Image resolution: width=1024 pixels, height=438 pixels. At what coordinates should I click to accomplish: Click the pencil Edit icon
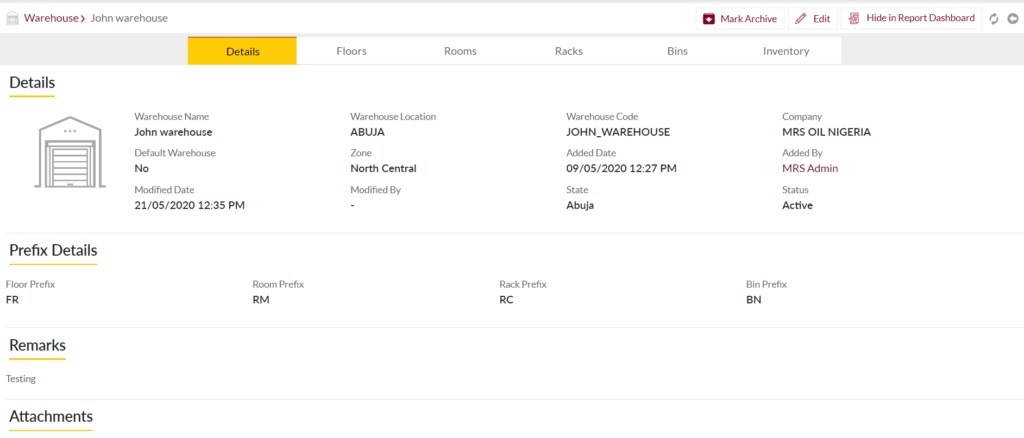point(801,19)
